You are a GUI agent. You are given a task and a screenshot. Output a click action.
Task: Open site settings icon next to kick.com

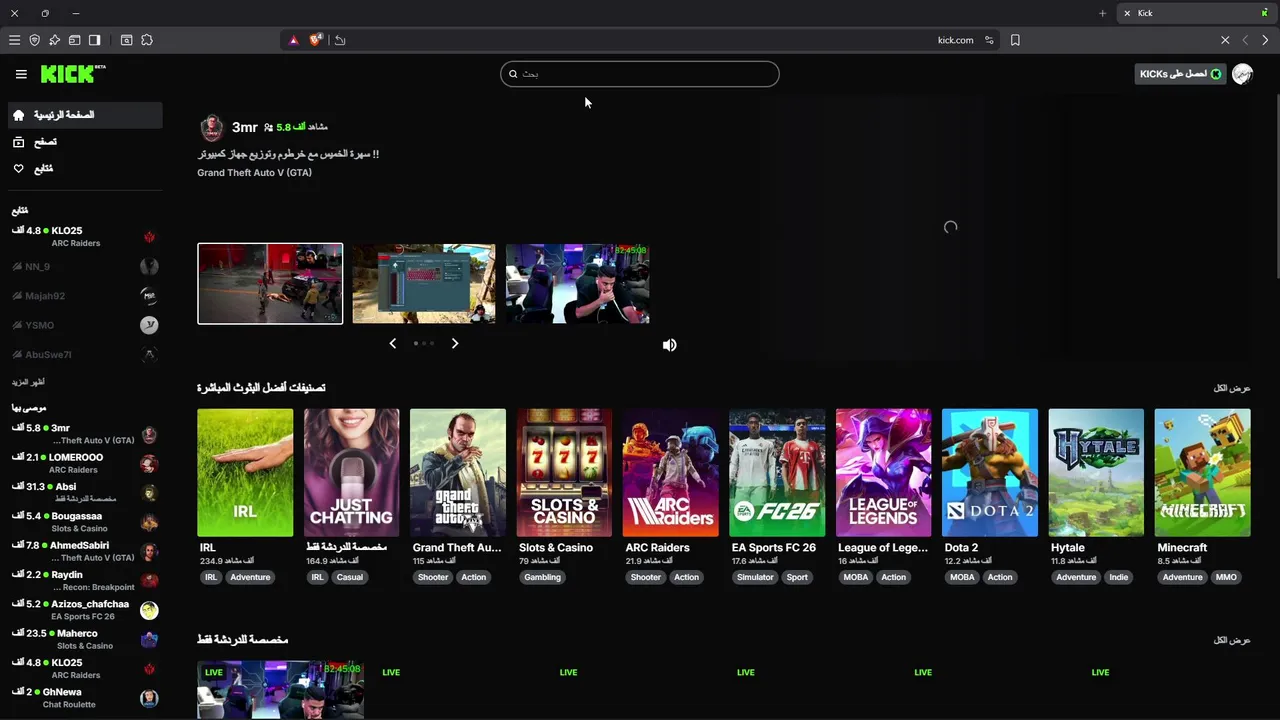(x=989, y=40)
